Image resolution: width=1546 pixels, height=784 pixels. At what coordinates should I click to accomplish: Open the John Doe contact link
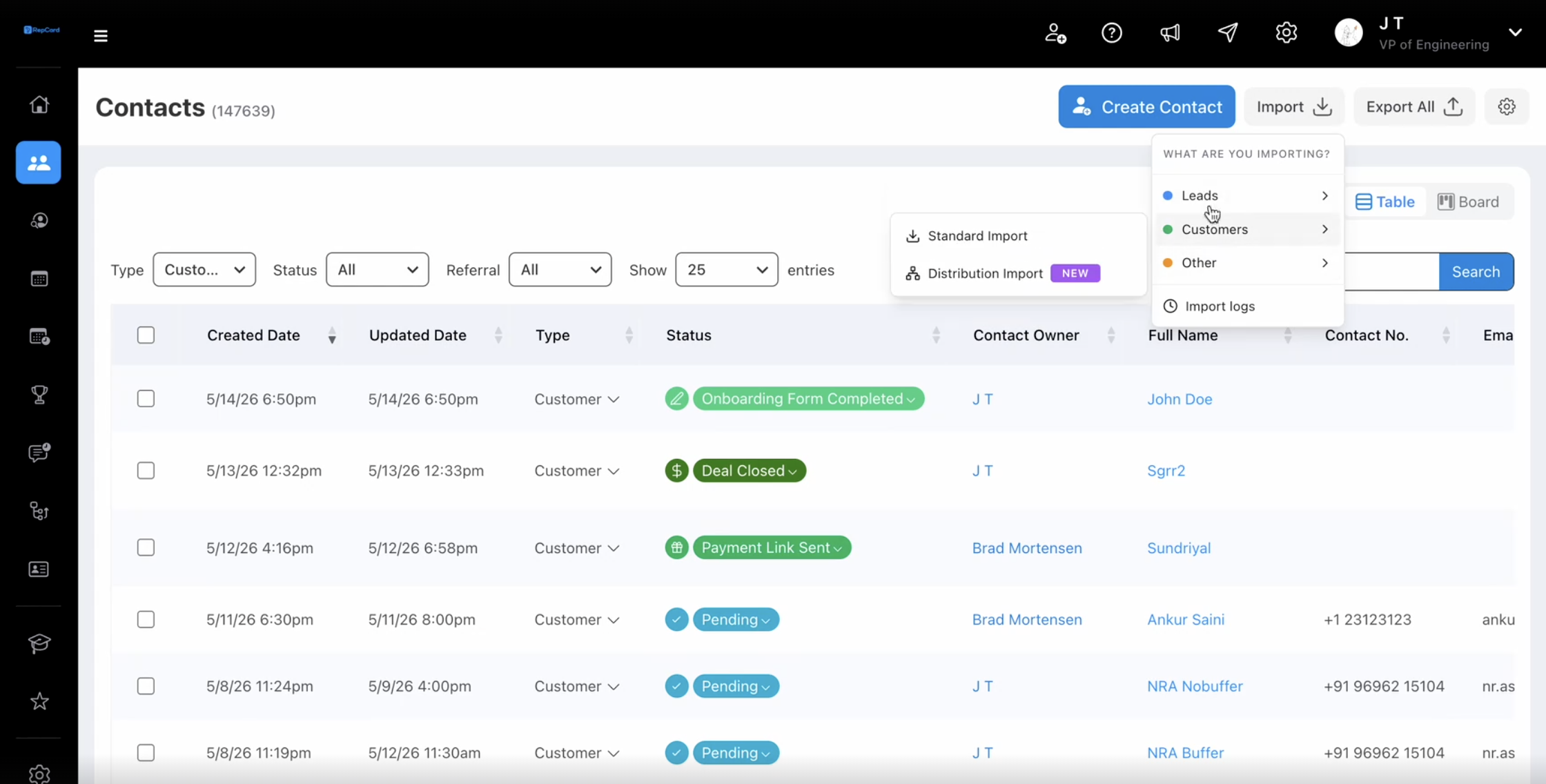pyautogui.click(x=1180, y=399)
